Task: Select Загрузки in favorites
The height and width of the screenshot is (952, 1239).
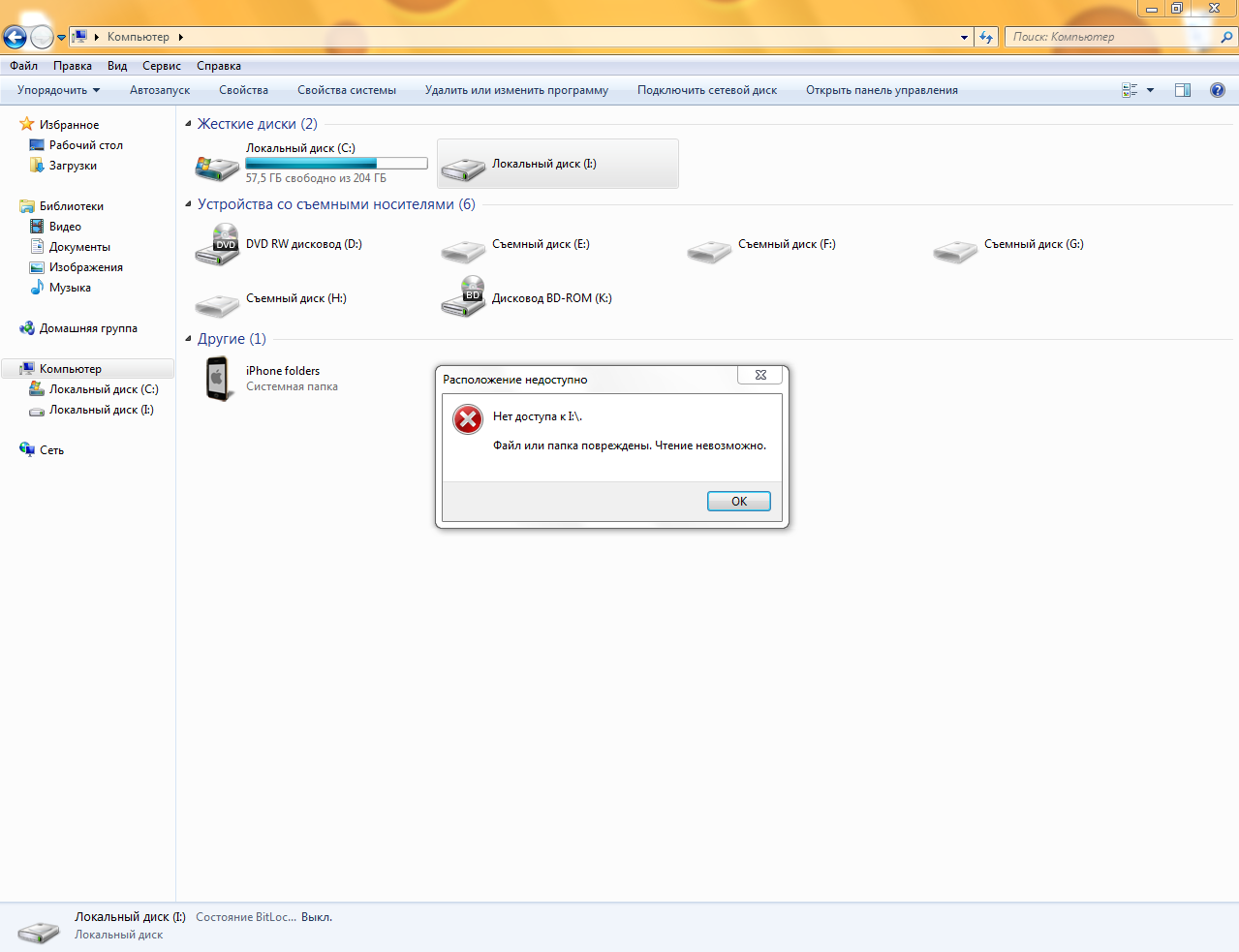Action: [73, 166]
